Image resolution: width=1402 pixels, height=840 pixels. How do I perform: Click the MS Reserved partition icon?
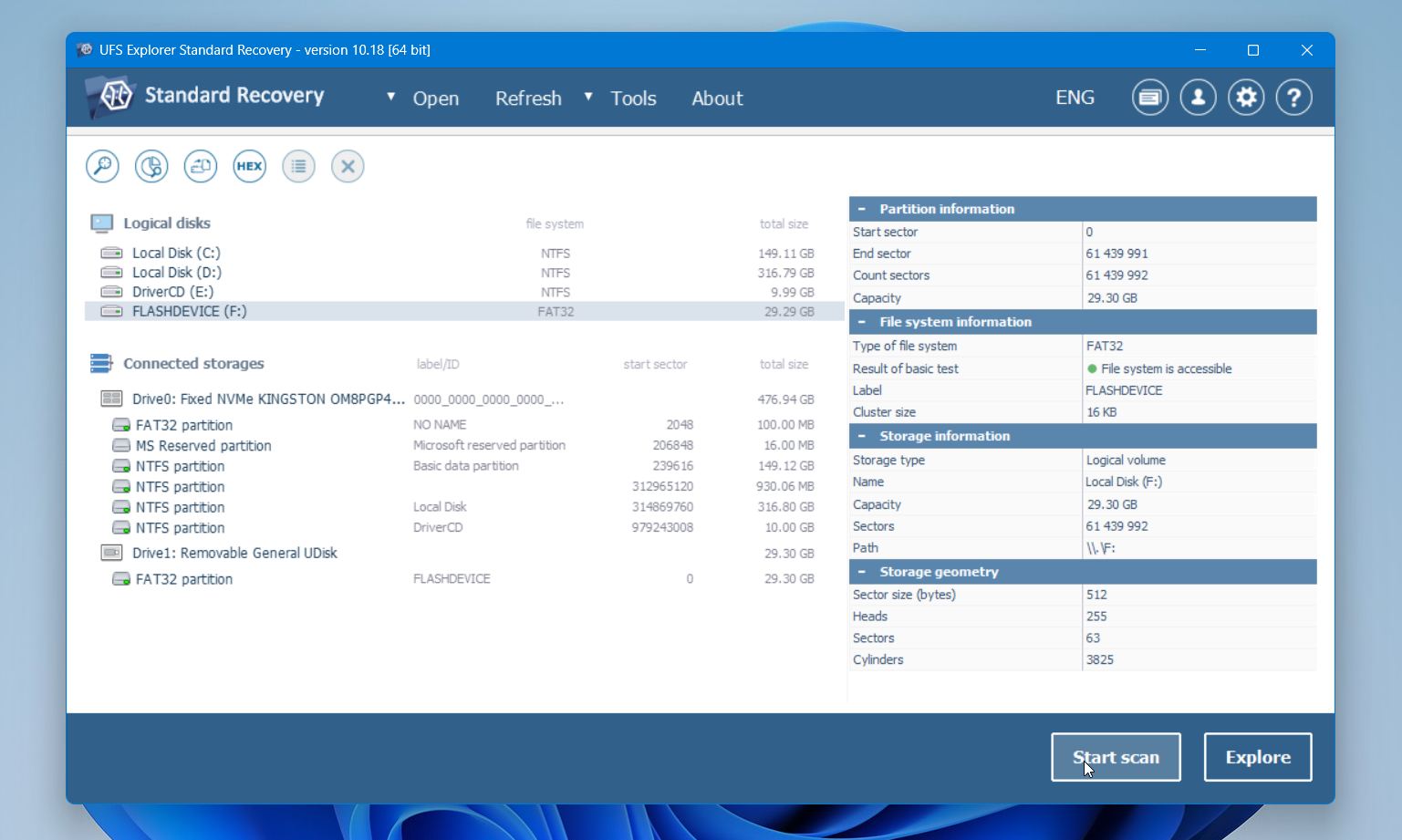coord(121,446)
